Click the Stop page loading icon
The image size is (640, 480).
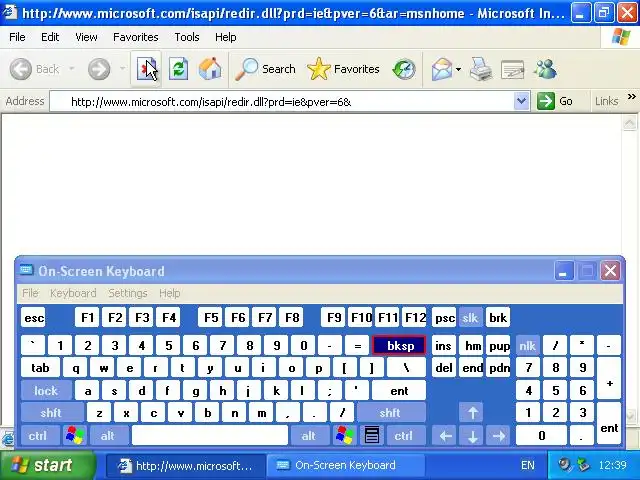coord(146,69)
